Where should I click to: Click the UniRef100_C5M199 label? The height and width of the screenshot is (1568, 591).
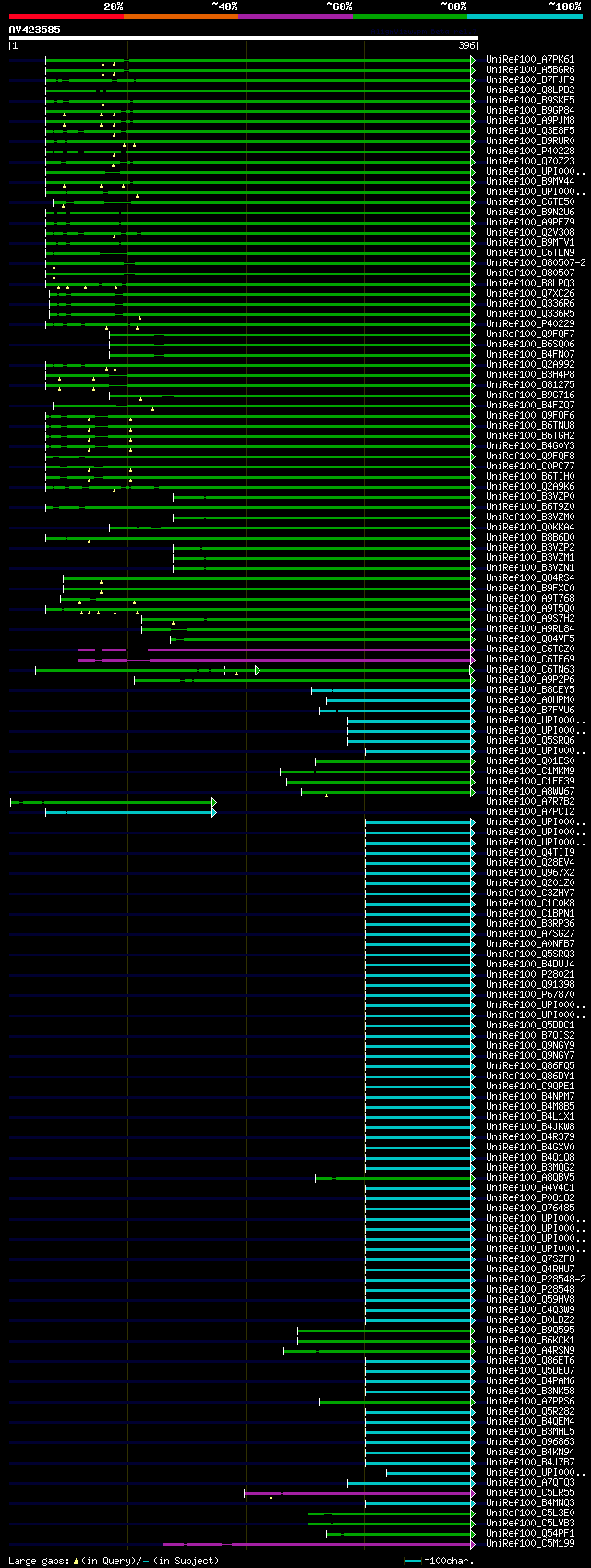point(530,1544)
